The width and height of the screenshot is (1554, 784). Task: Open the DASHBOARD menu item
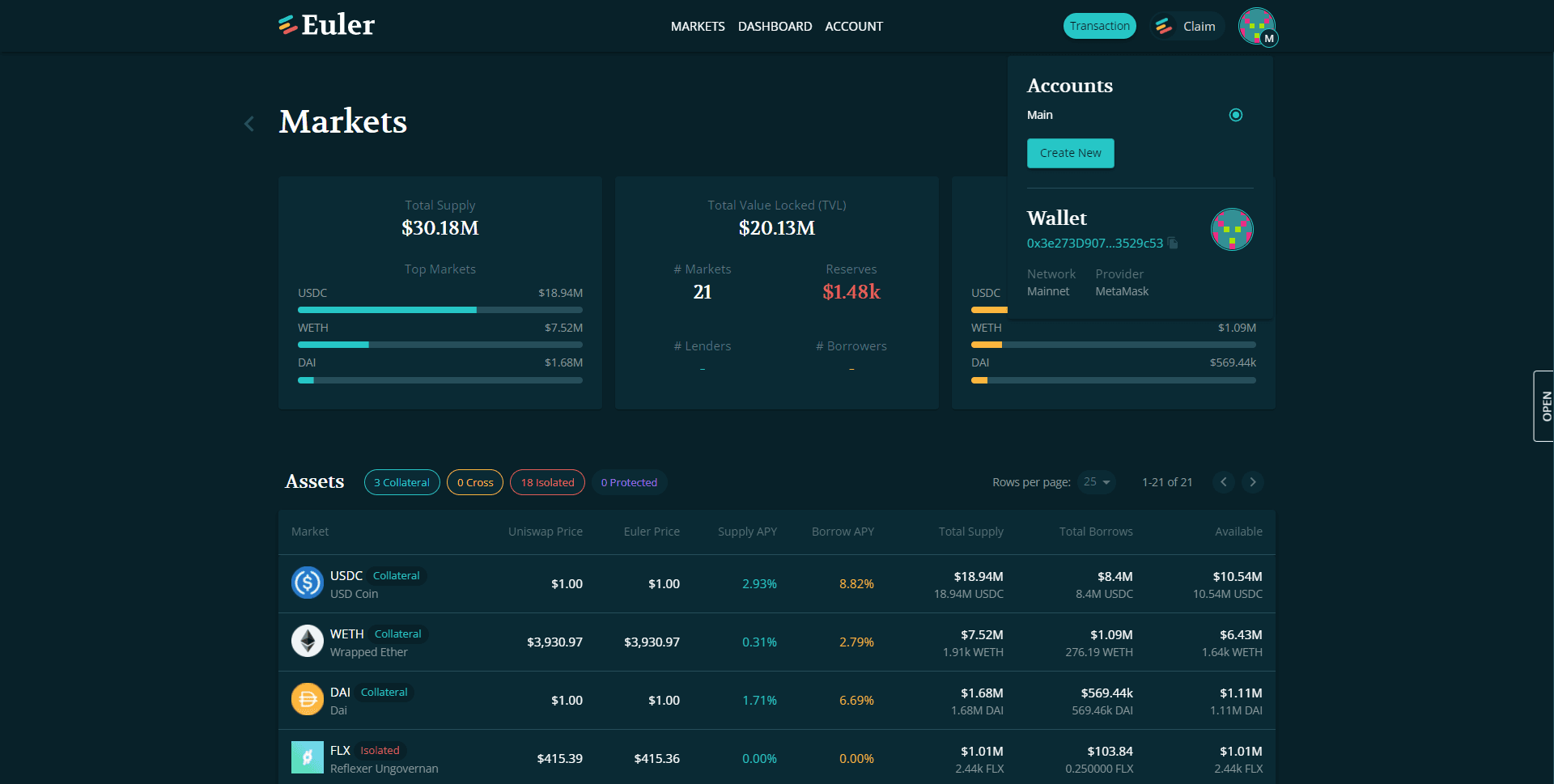tap(775, 27)
